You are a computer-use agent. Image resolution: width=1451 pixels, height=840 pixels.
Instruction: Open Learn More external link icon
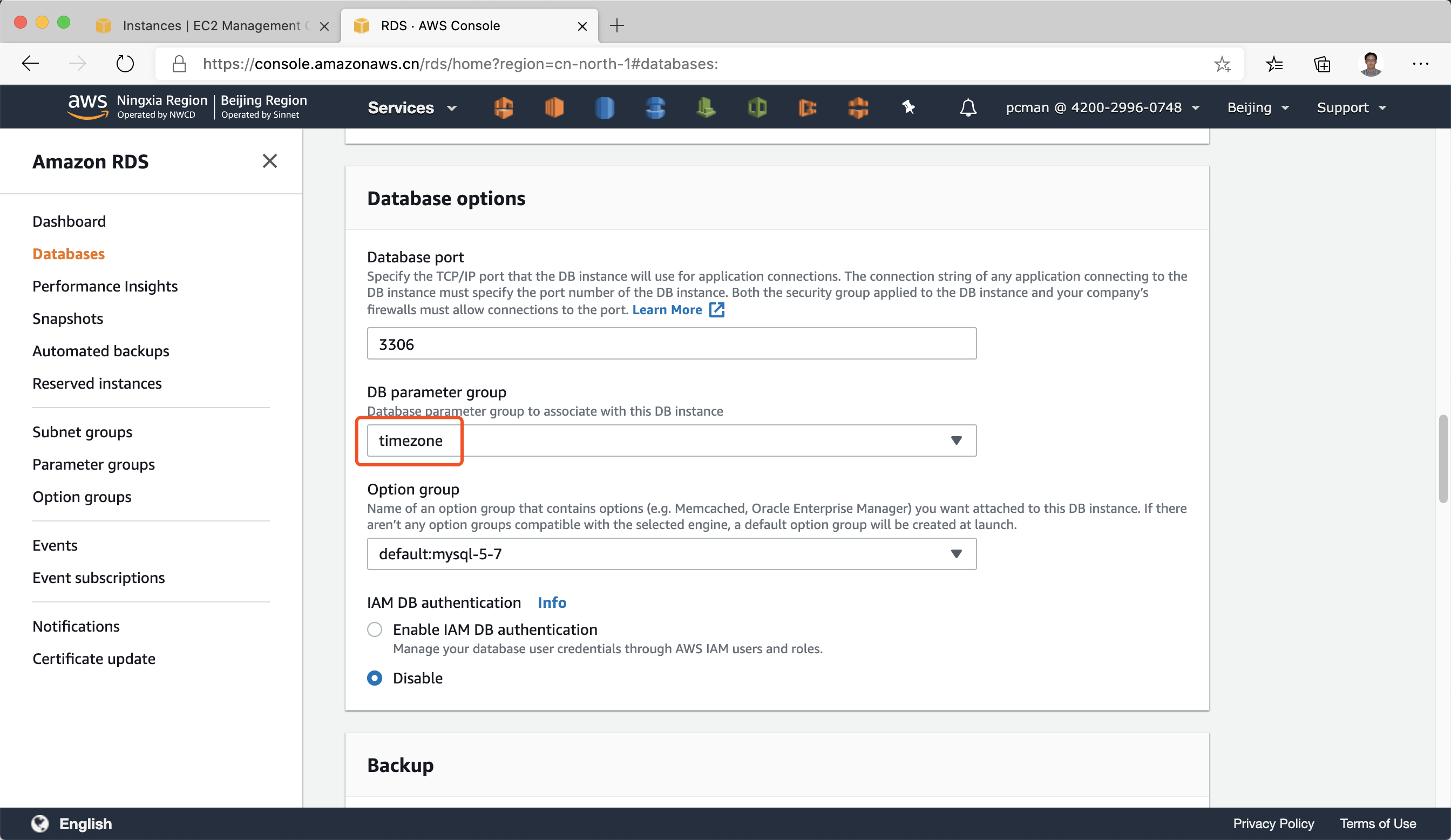coord(717,310)
